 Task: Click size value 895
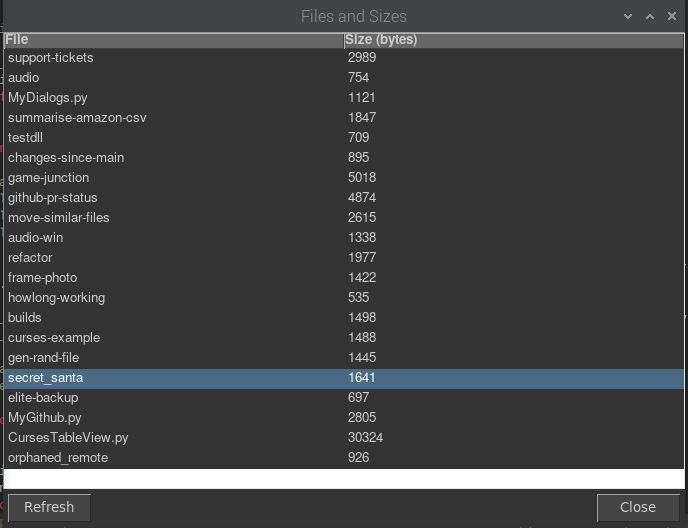tap(358, 158)
